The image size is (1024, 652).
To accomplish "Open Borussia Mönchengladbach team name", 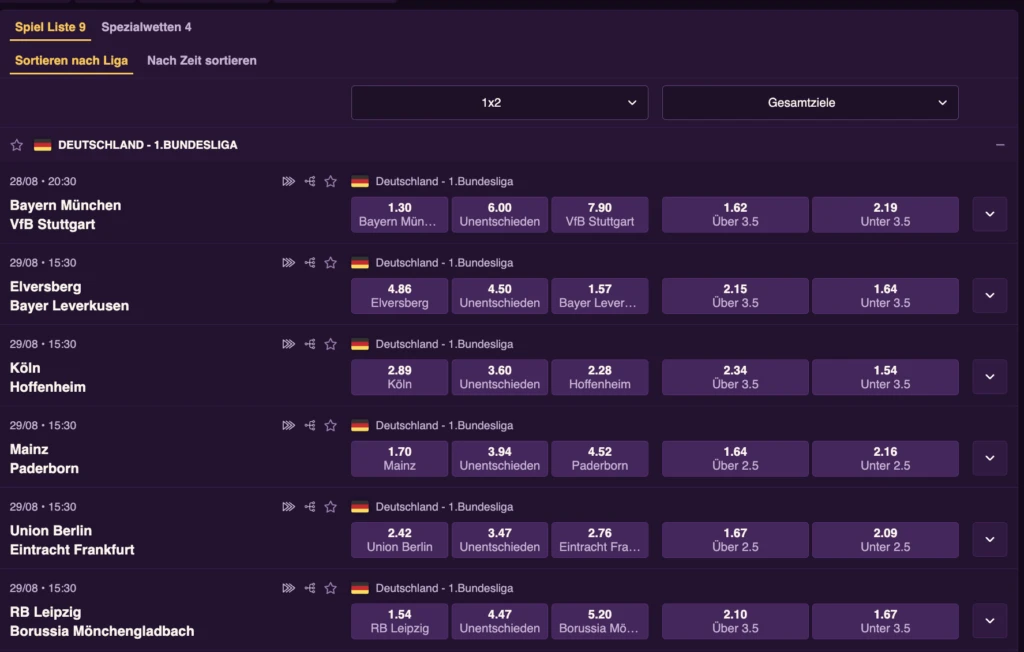I will (x=102, y=631).
